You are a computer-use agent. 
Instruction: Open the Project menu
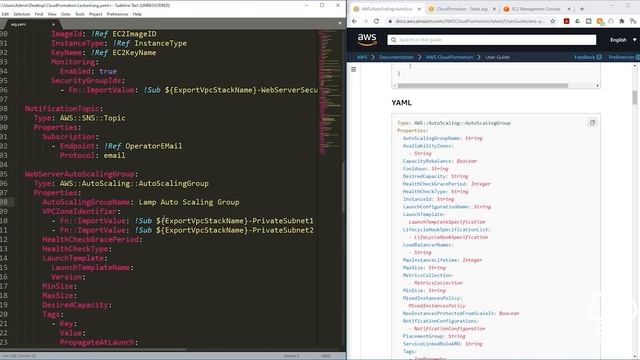click(x=96, y=14)
